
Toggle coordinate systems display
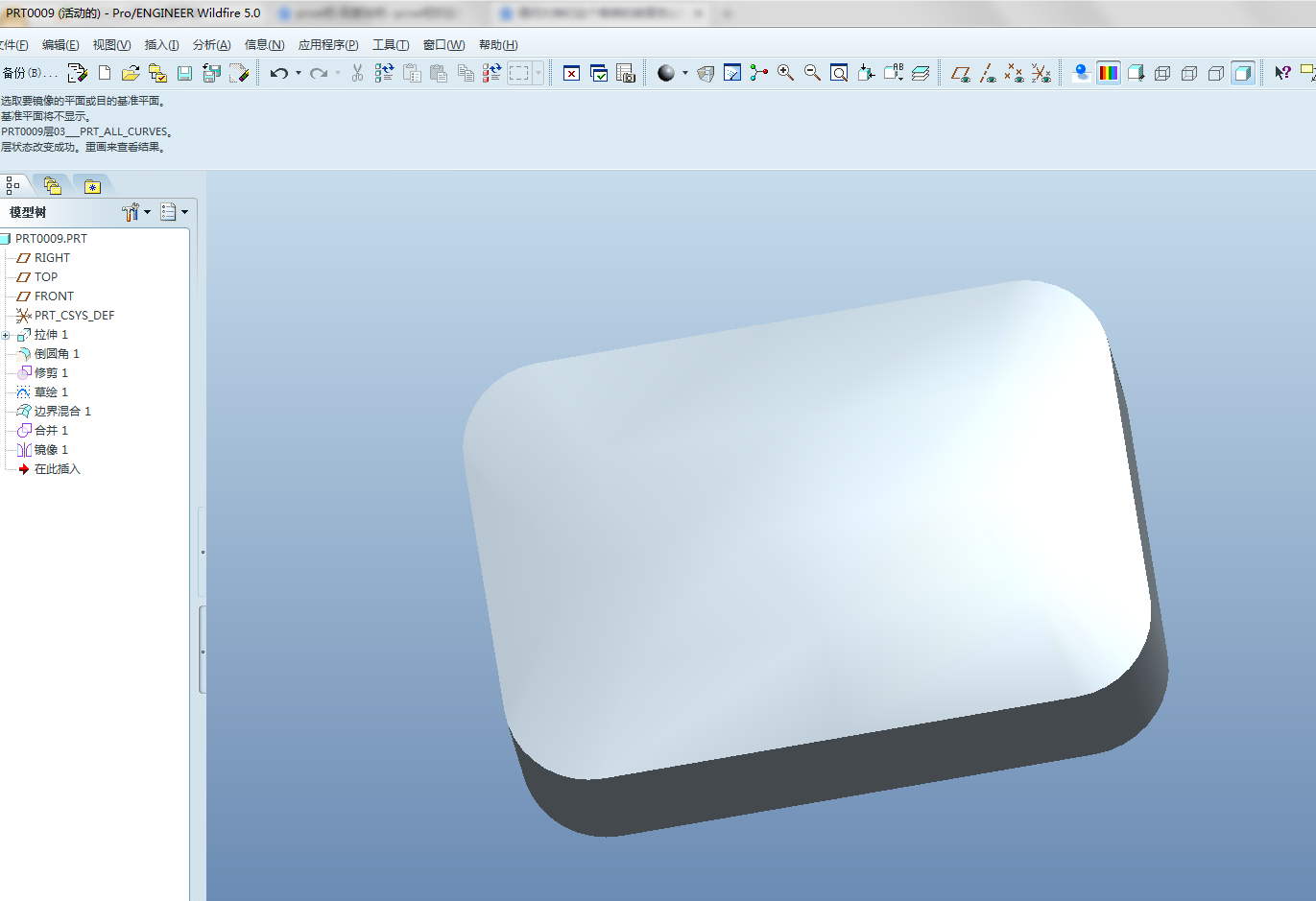(1041, 73)
